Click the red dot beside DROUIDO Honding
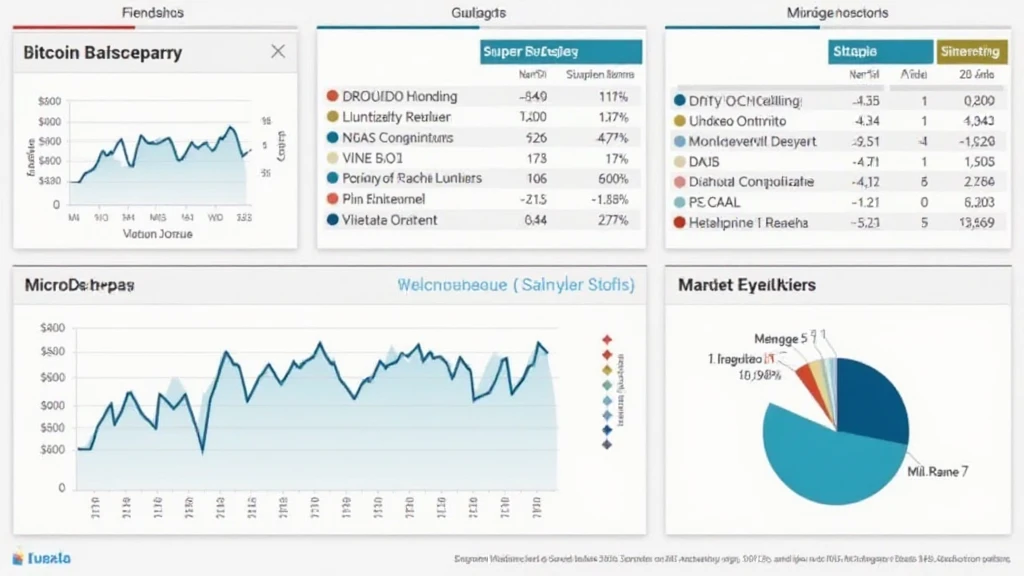This screenshot has width=1024, height=576. click(332, 97)
